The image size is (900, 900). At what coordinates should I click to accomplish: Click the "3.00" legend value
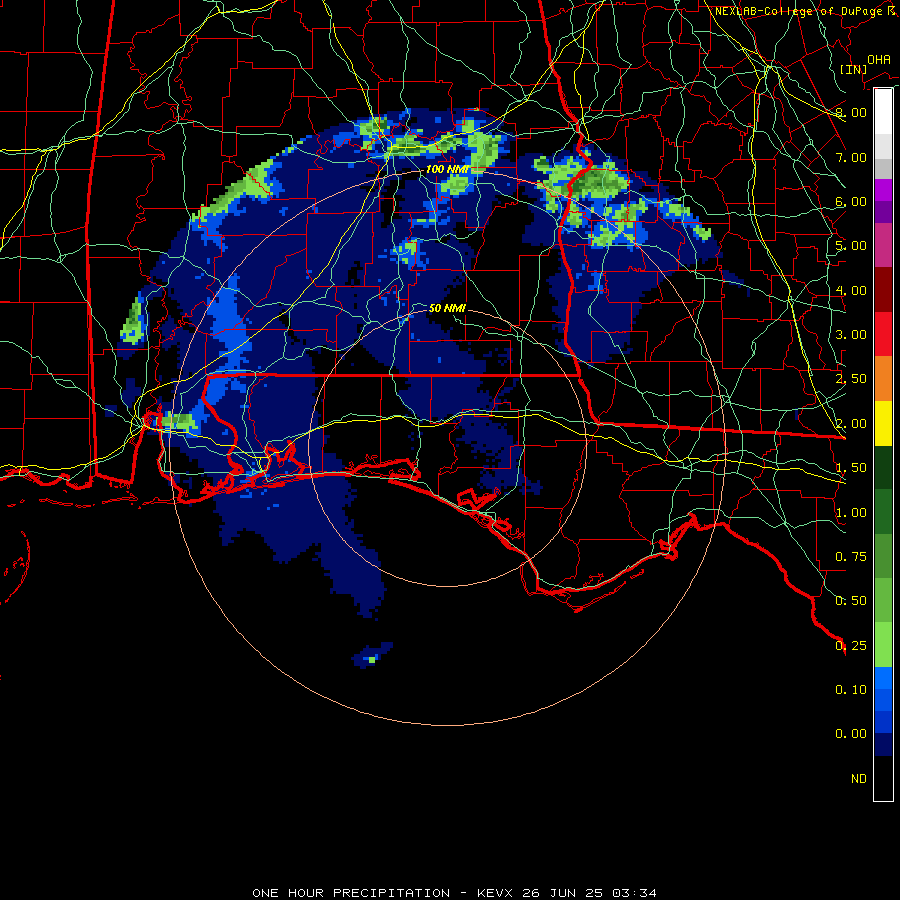click(851, 335)
